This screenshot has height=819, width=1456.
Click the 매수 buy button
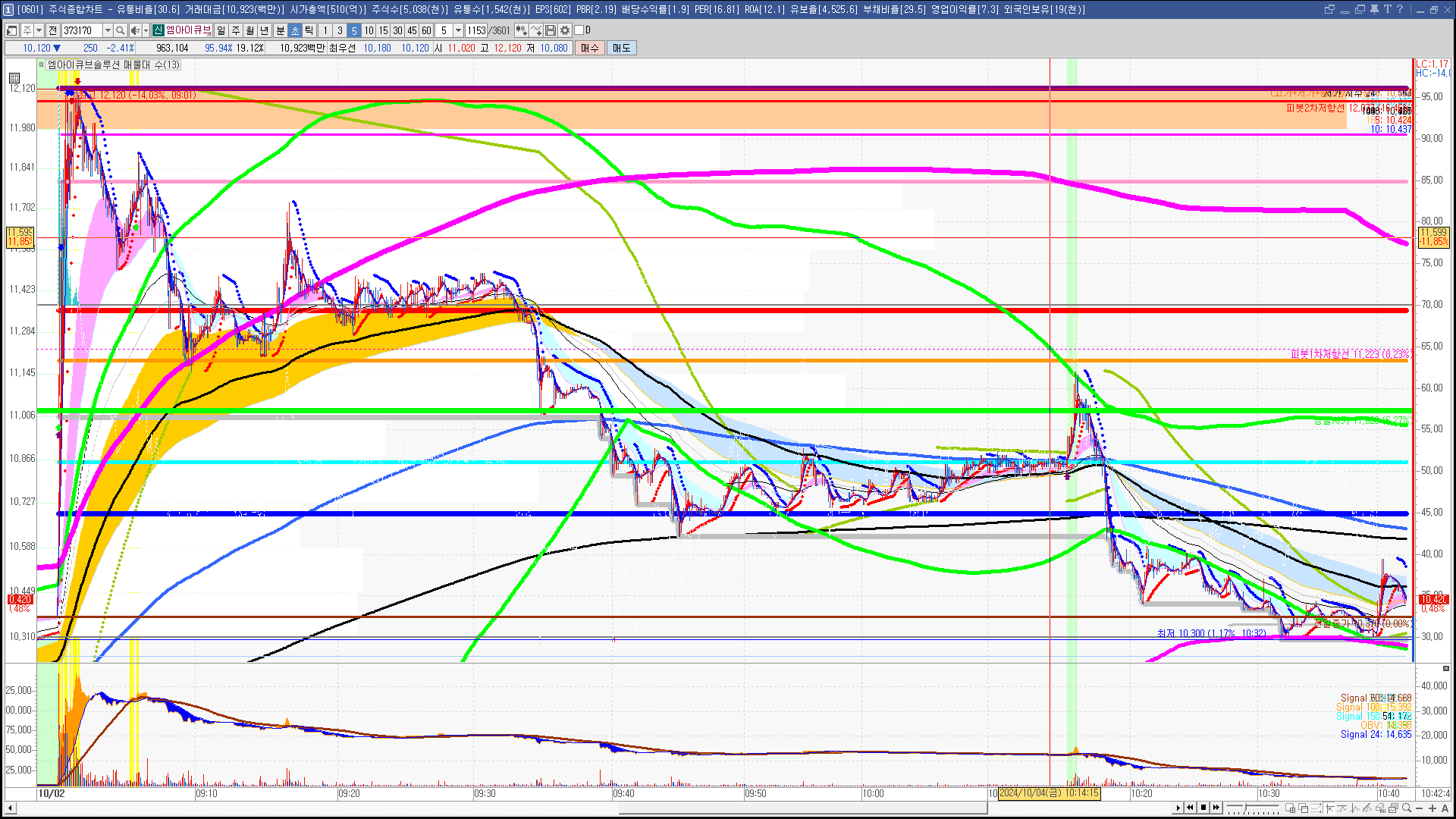click(590, 48)
